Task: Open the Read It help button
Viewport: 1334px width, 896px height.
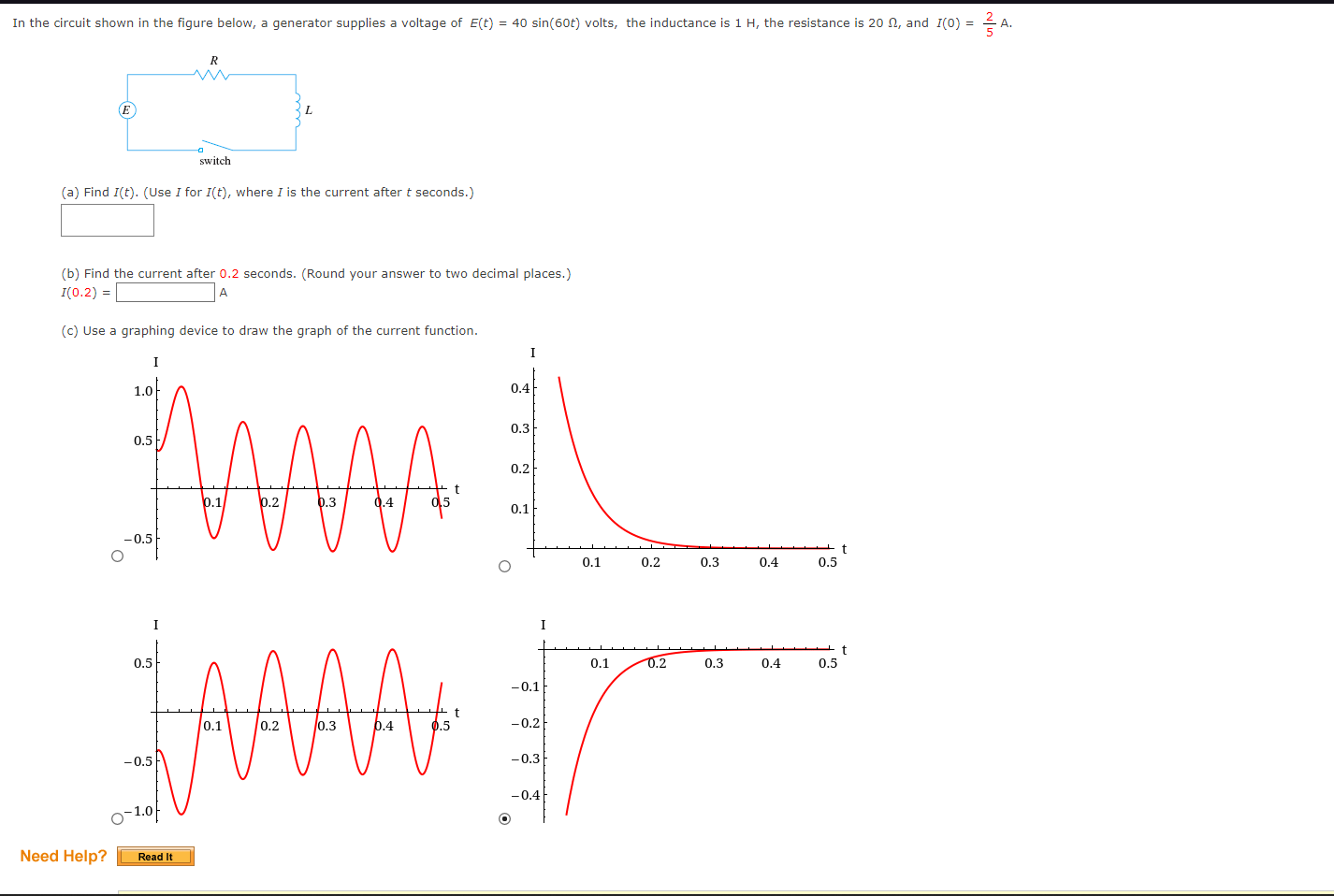Action: tap(155, 857)
